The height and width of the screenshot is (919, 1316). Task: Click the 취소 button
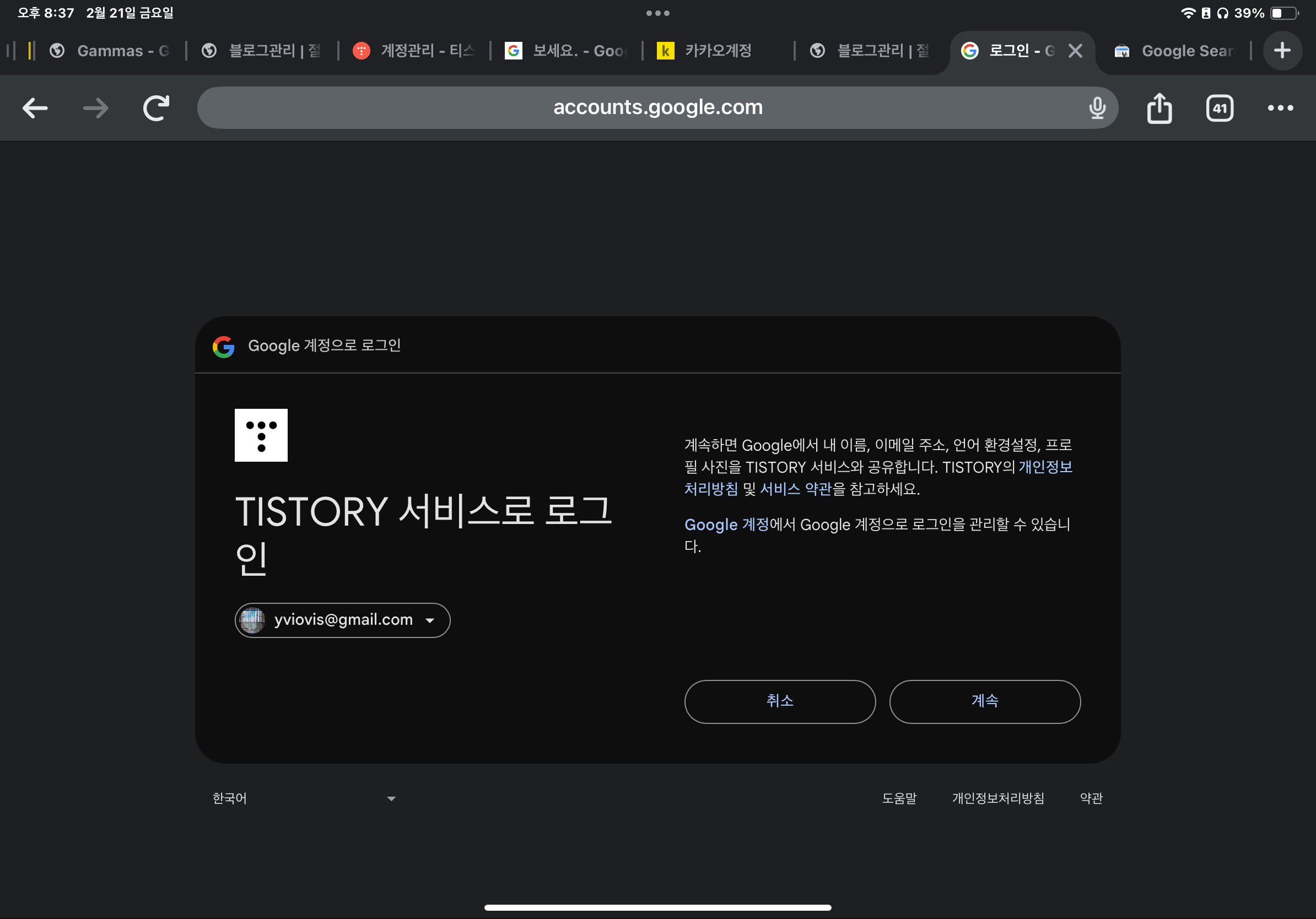tap(779, 701)
